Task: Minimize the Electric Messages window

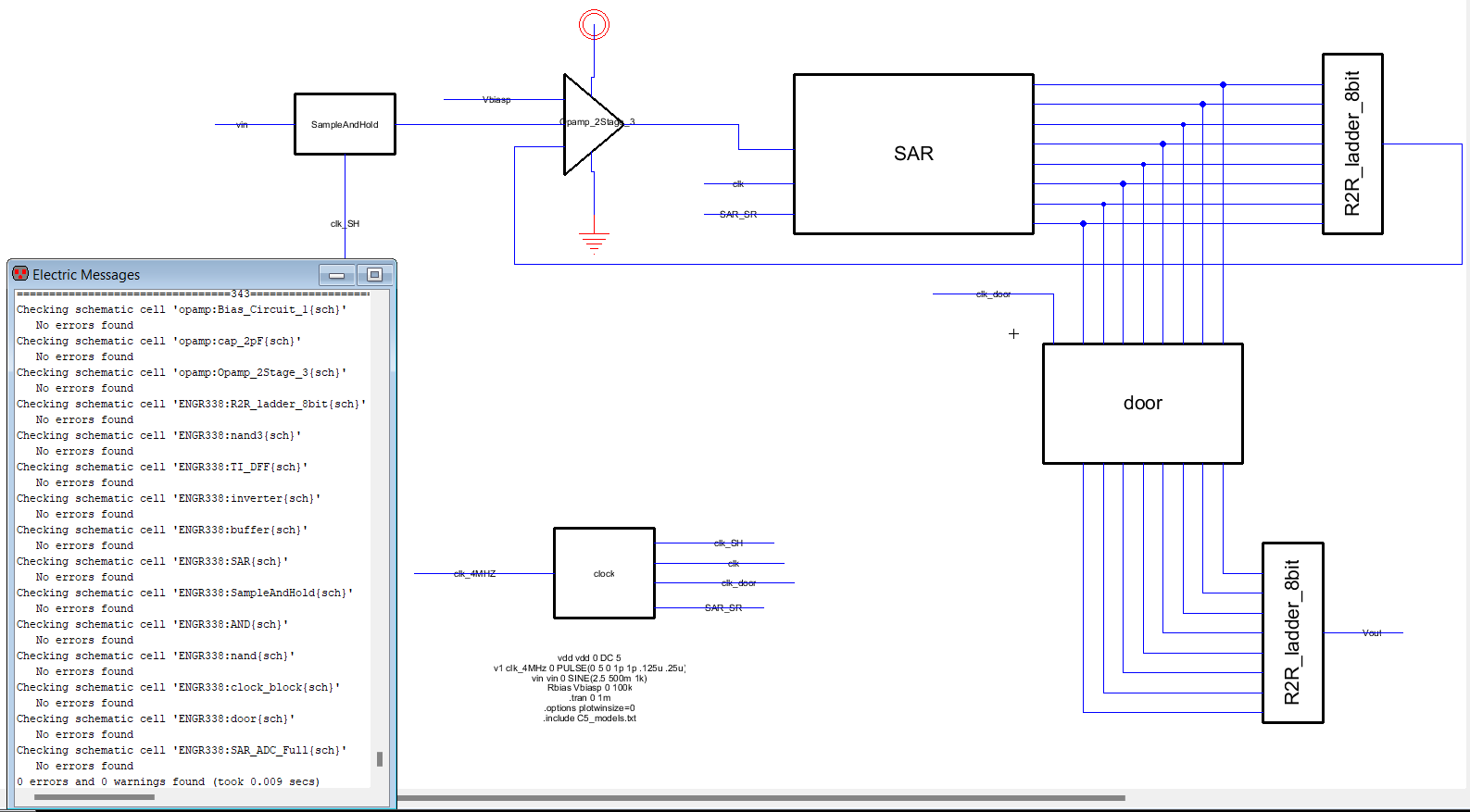Action: pyautogui.click(x=337, y=275)
